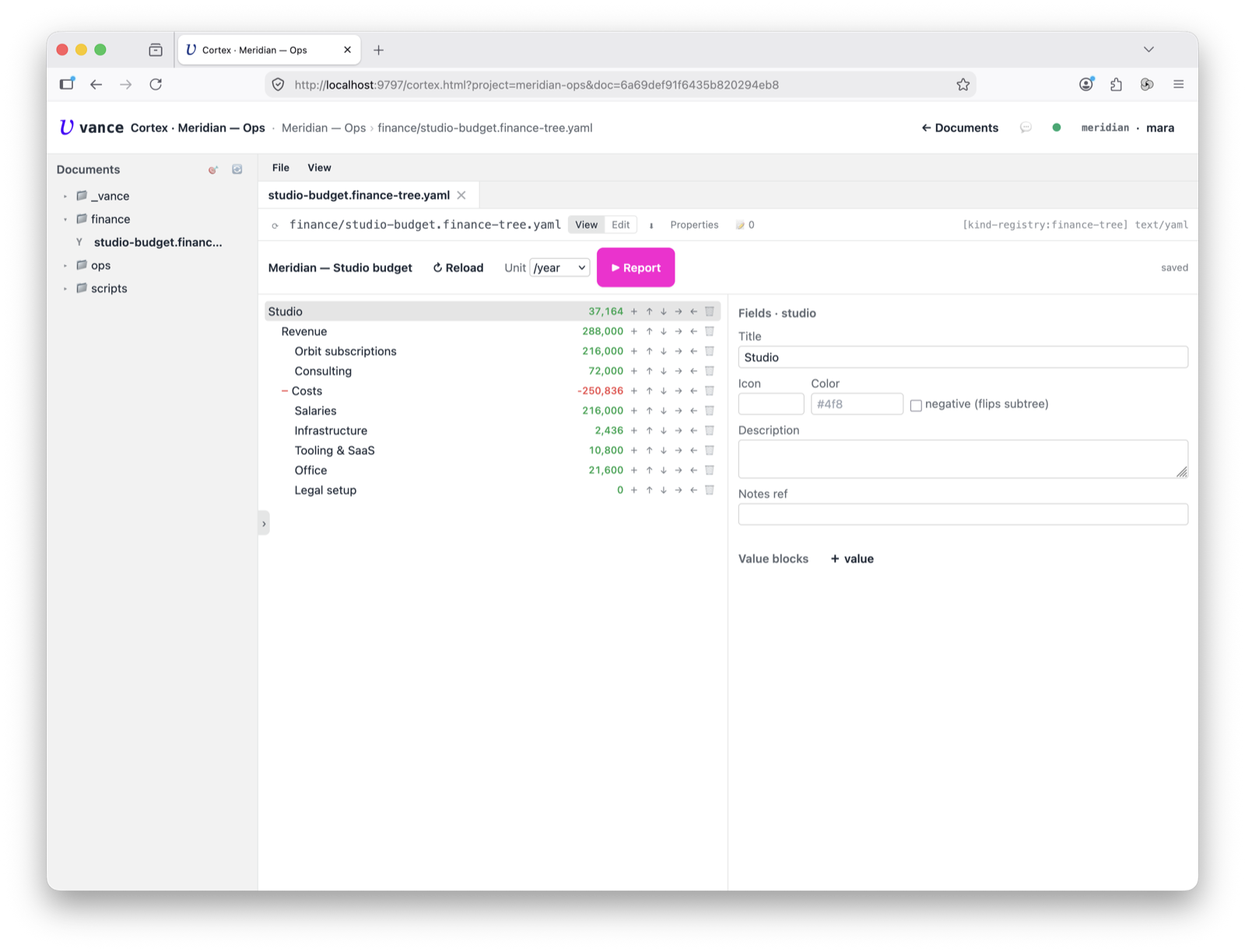Viewport: 1245px width, 952px height.
Task: Add a node on the Consulting row
Action: (x=634, y=371)
